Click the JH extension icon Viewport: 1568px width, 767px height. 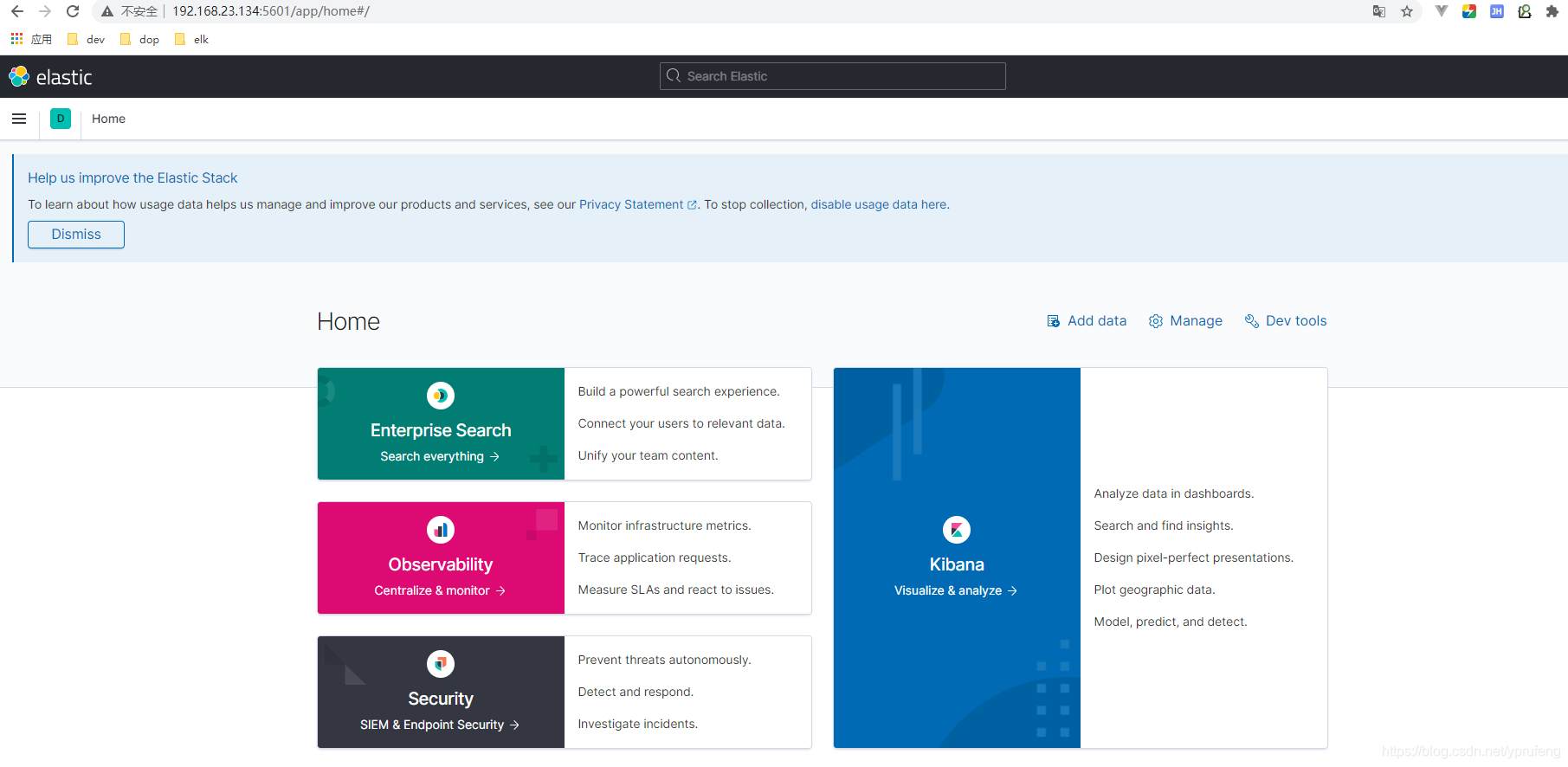pyautogui.click(x=1497, y=11)
